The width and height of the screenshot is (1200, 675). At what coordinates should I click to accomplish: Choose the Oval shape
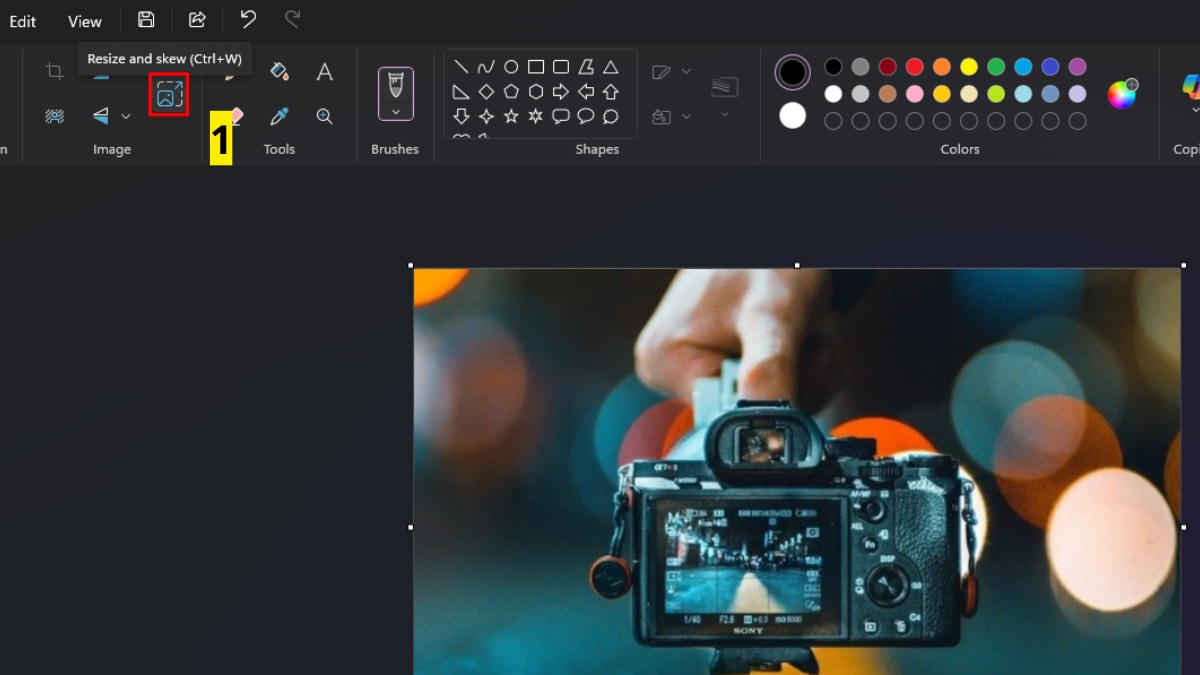point(511,67)
